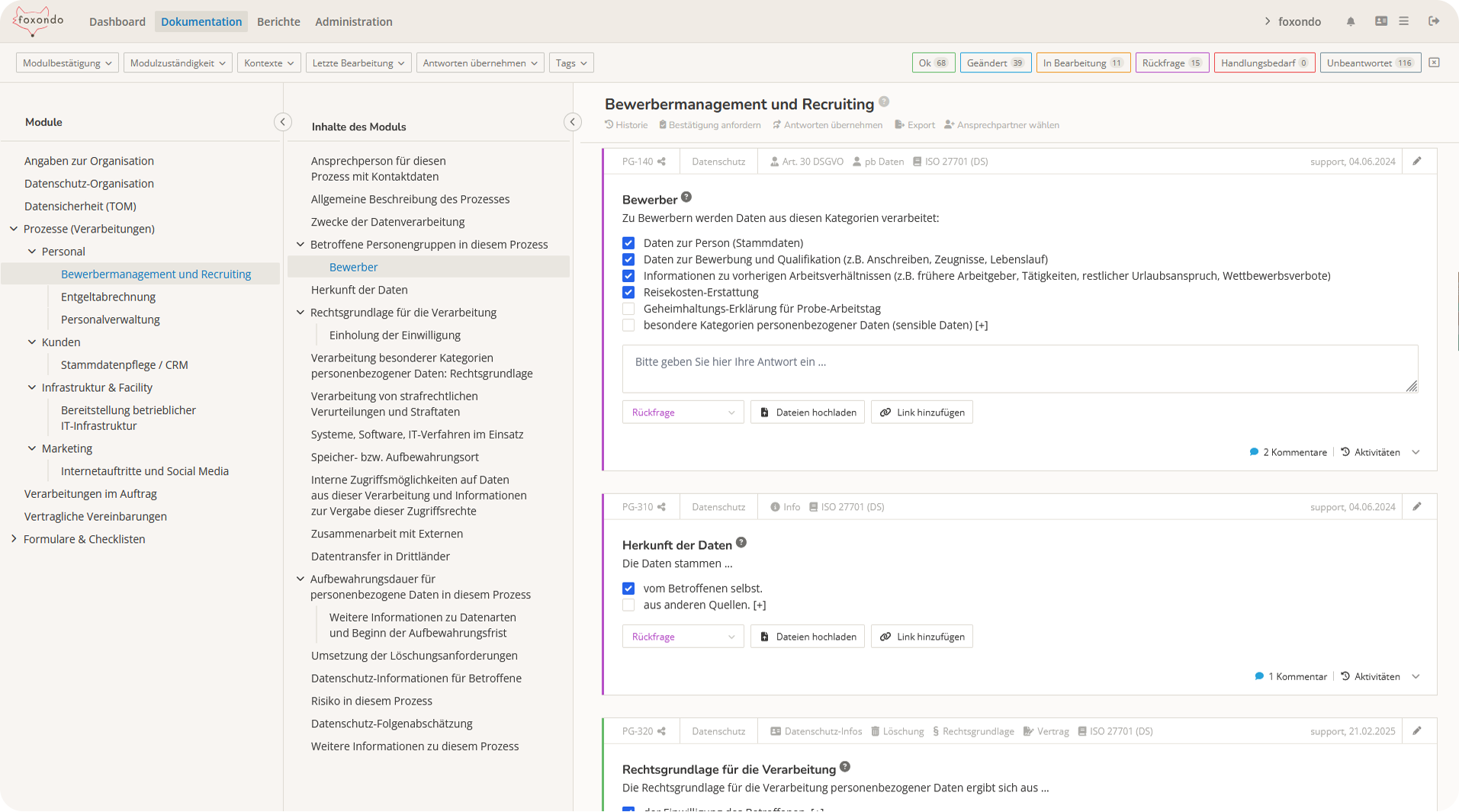Click the share icon beside PG-320
Image resolution: width=1459 pixels, height=812 pixels.
[x=662, y=731]
